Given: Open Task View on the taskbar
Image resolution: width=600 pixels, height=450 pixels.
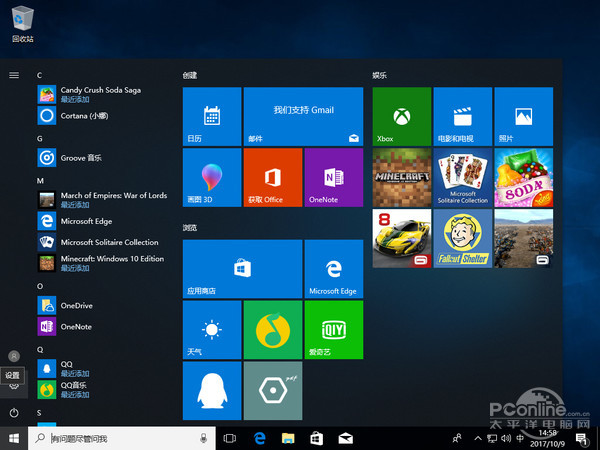Looking at the screenshot, I should tap(230, 439).
